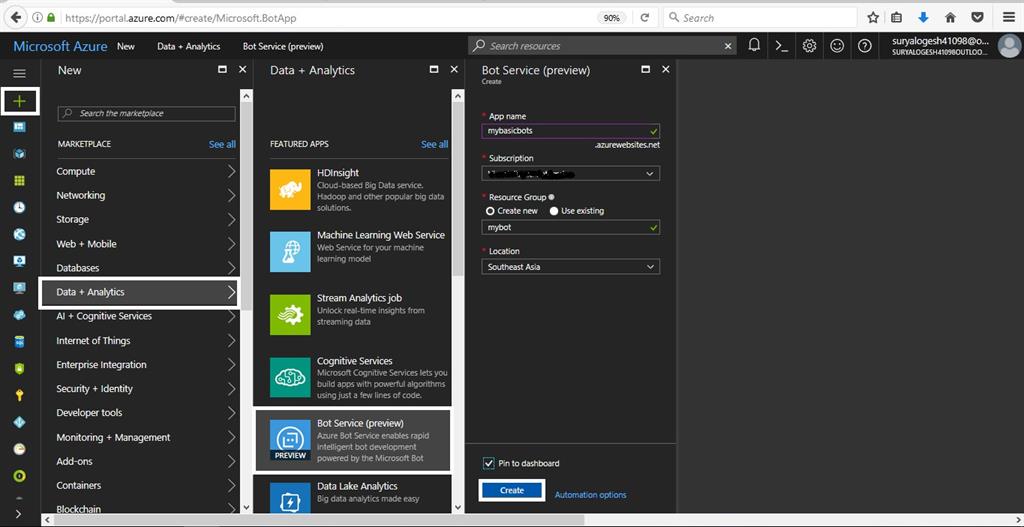Click the Pocket icon in browser toolbar
The width and height of the screenshot is (1024, 527).
point(978,18)
